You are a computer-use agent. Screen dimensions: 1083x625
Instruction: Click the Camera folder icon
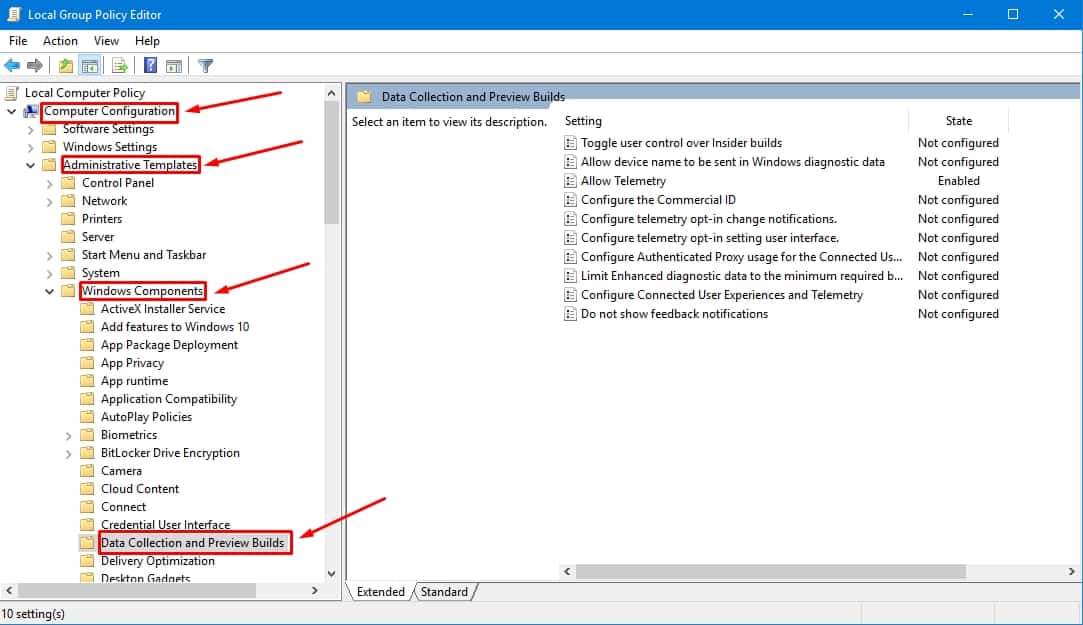coord(87,470)
